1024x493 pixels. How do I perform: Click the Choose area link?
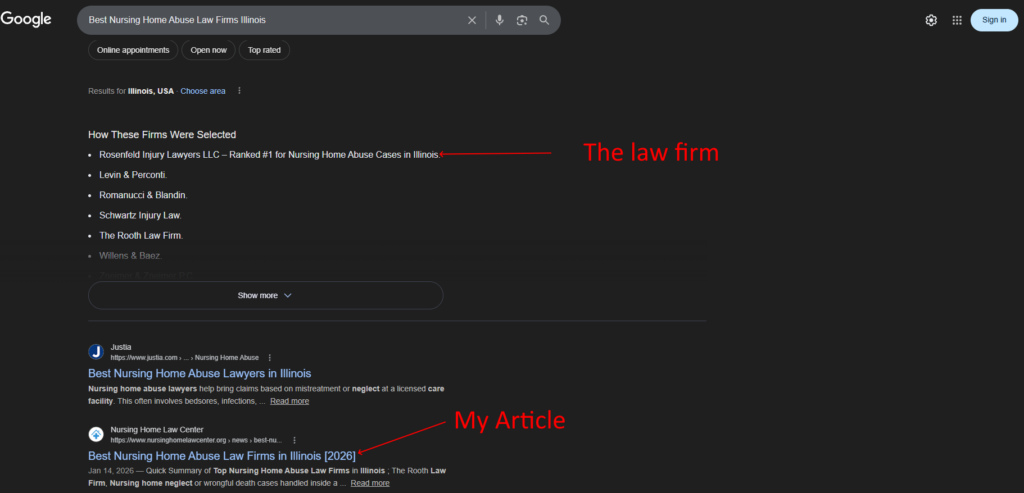click(x=203, y=91)
